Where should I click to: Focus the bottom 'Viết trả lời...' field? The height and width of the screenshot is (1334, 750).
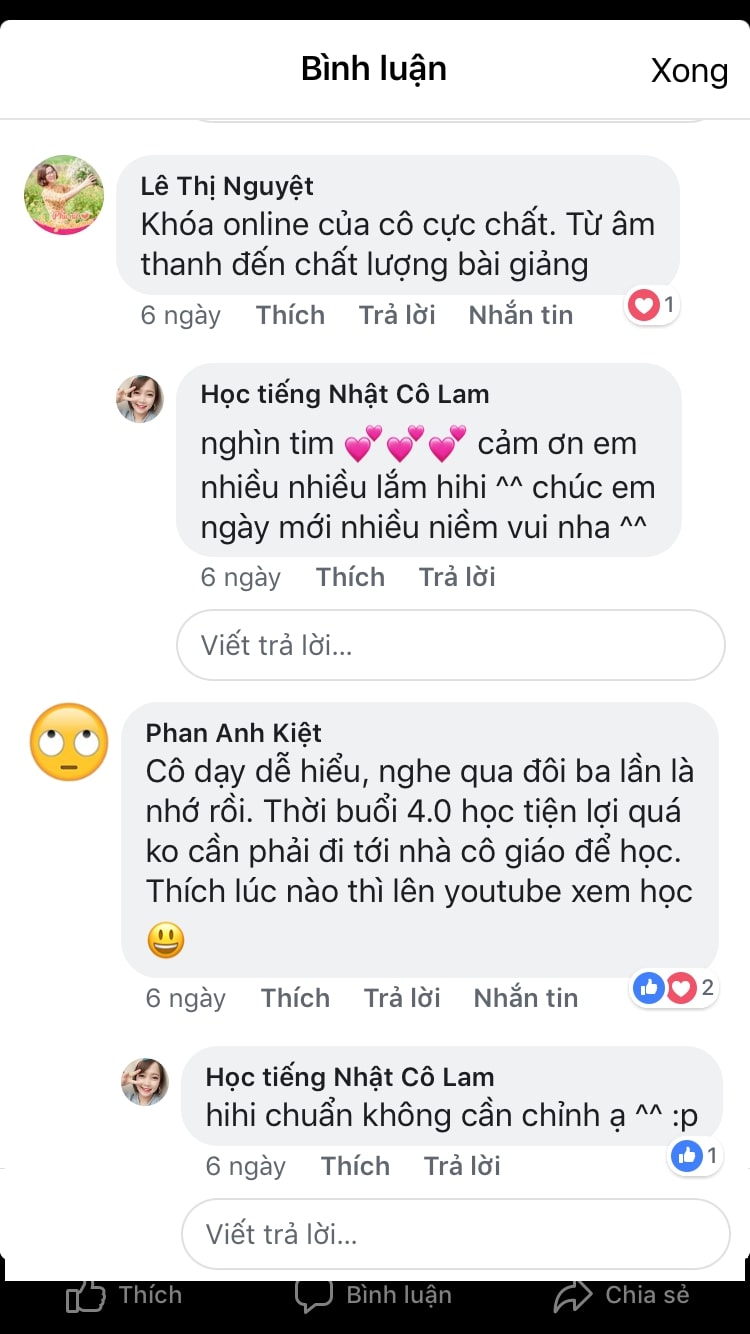[x=455, y=1234]
